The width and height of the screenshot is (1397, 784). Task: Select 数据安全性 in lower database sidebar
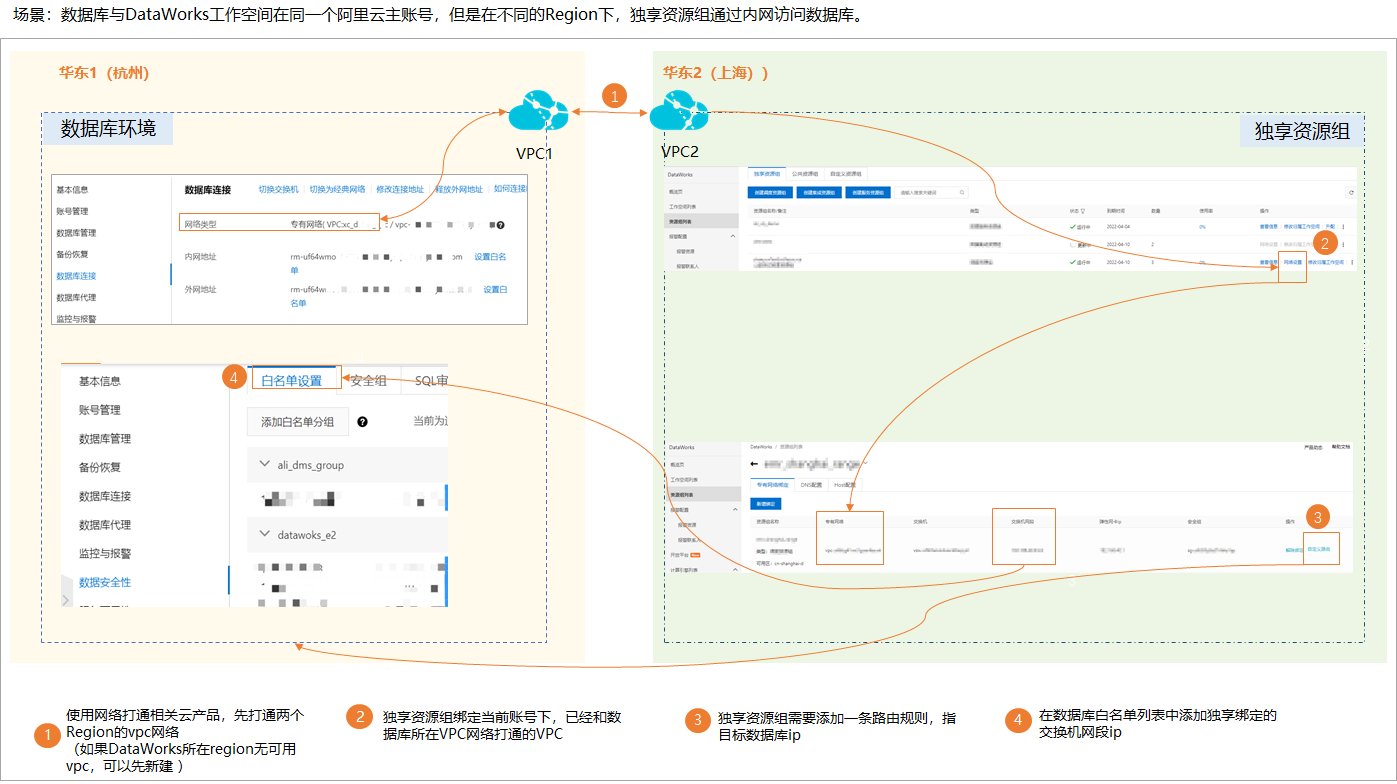[x=105, y=582]
